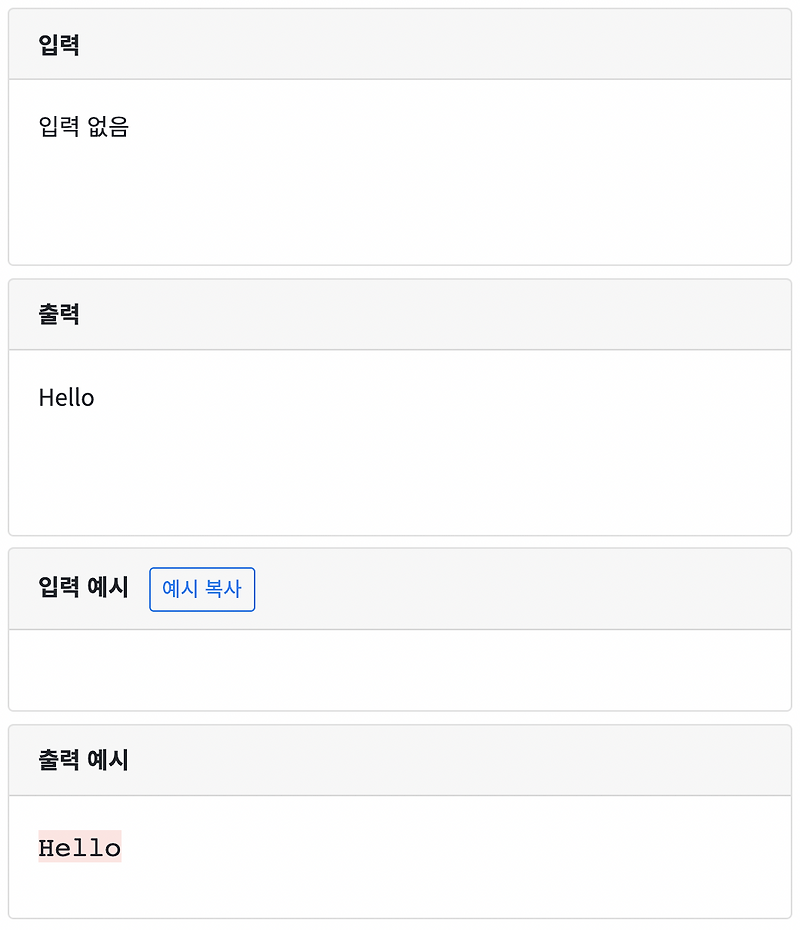Image resolution: width=800 pixels, height=930 pixels.
Task: Click the empty 입력 예시 content area
Action: tap(400, 670)
